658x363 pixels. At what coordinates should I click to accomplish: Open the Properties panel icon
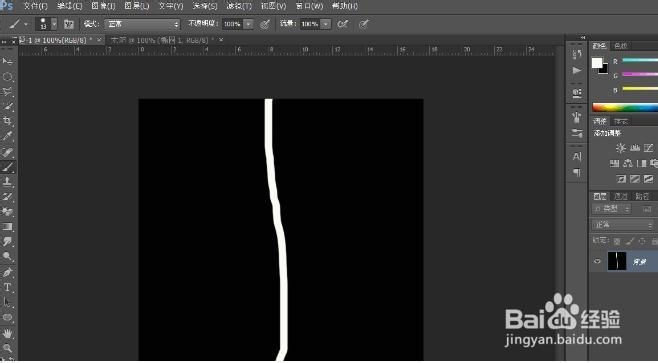(577, 93)
